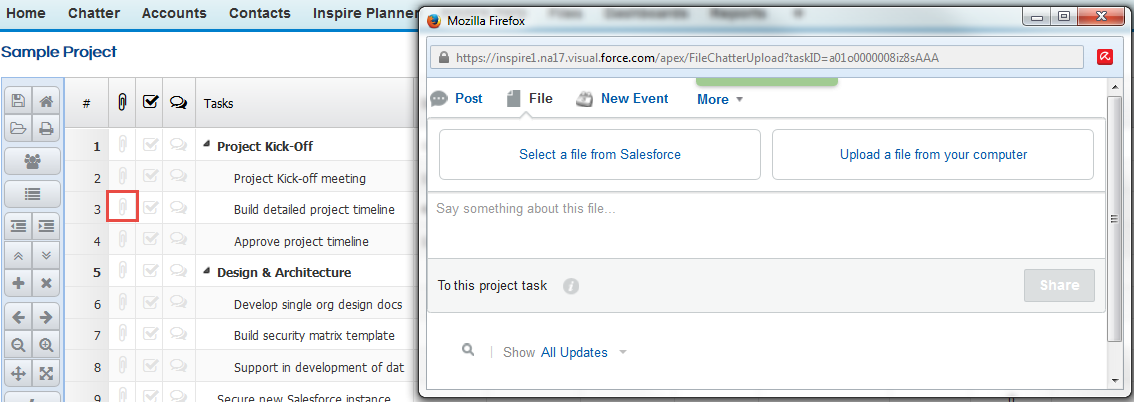The height and width of the screenshot is (402, 1134).
Task: Click the zoom out magnifier icon
Action: pyautogui.click(x=19, y=345)
